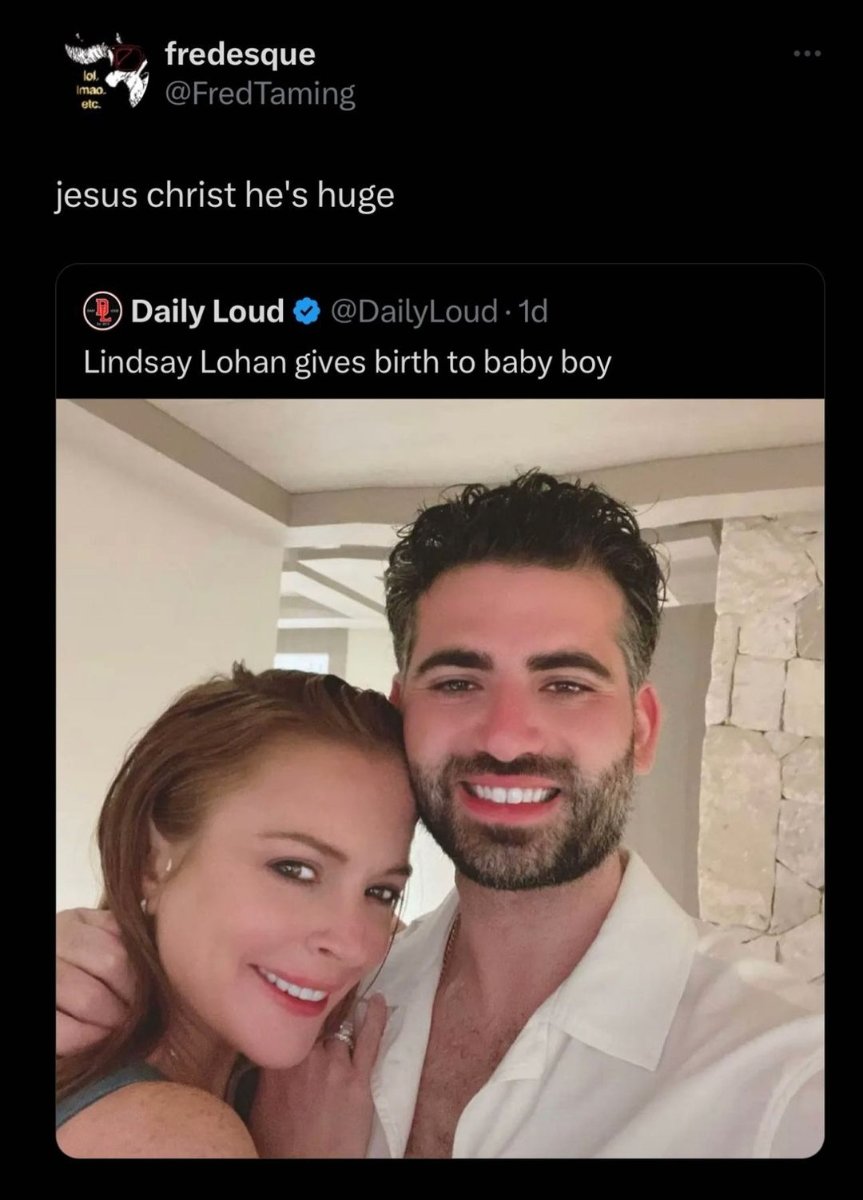Click the 1d timestamp on the quoted post
Screen dimensions: 863x1200
coord(535,313)
